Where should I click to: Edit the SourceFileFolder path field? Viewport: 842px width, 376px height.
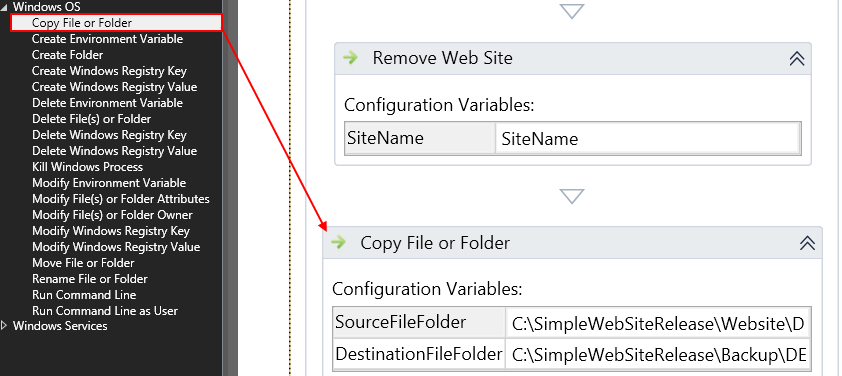click(658, 323)
